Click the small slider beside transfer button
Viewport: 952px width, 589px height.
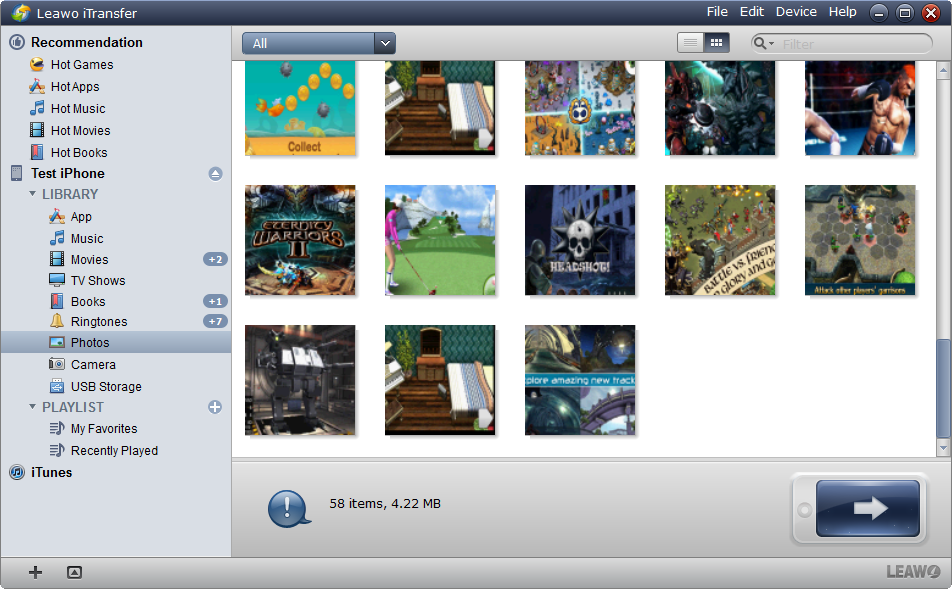pos(804,510)
